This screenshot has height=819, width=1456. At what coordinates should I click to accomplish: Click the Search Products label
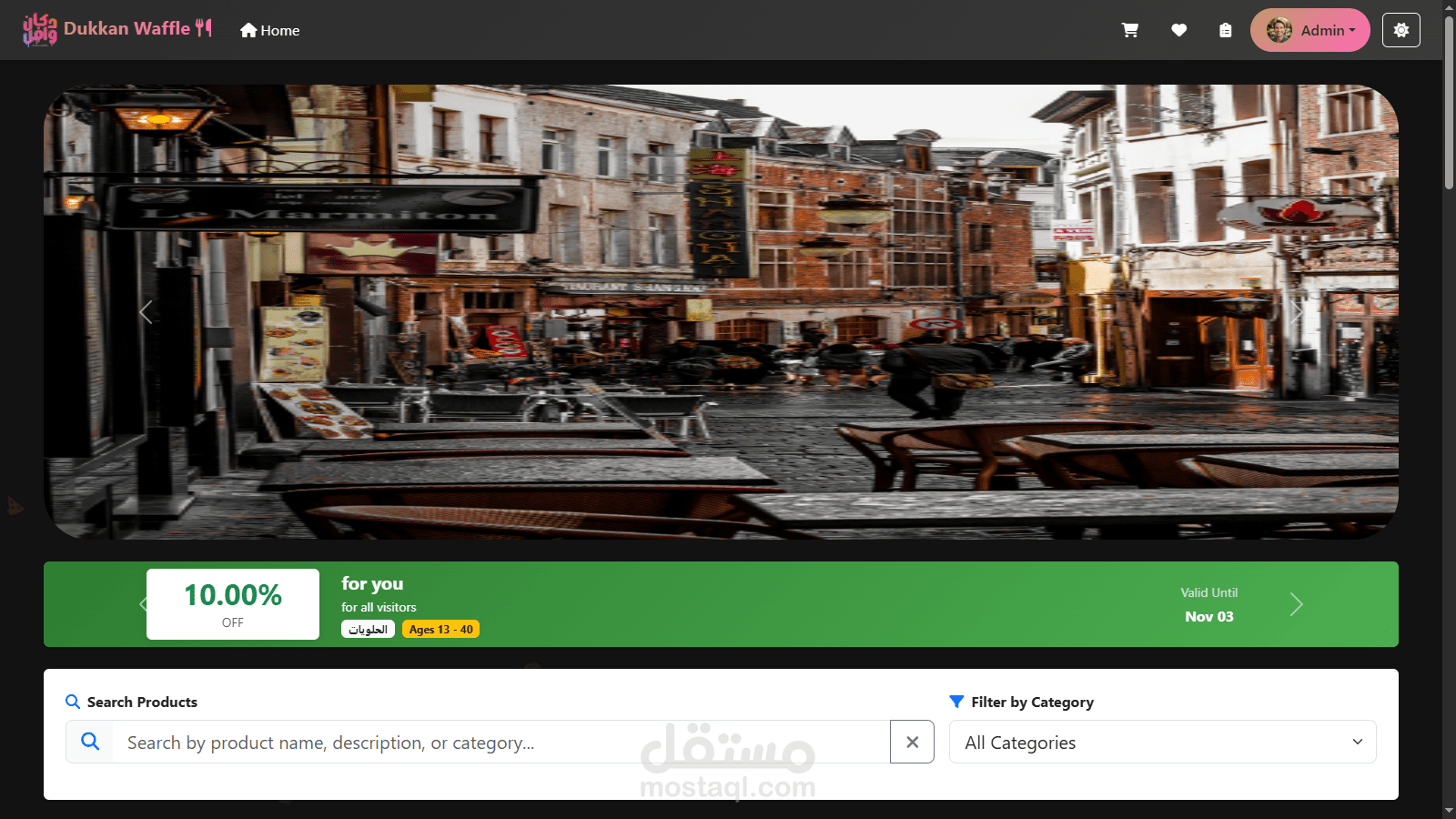142,702
